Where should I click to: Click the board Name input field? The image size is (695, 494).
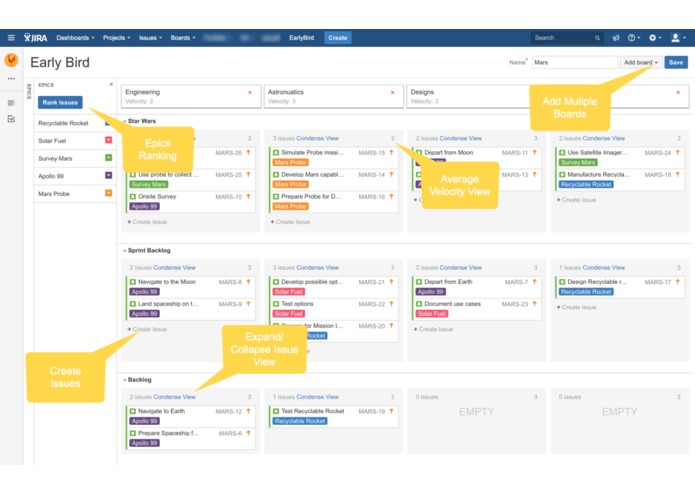click(574, 62)
